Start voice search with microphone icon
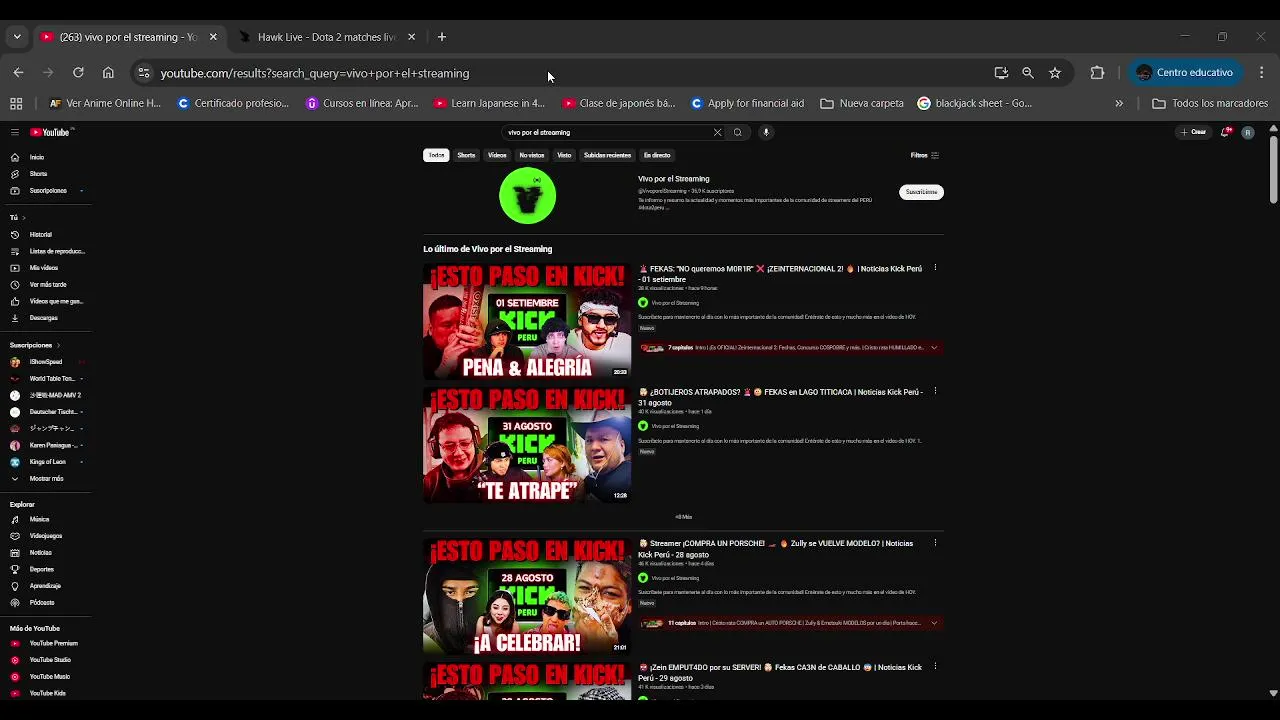This screenshot has width=1280, height=720. pos(766,132)
